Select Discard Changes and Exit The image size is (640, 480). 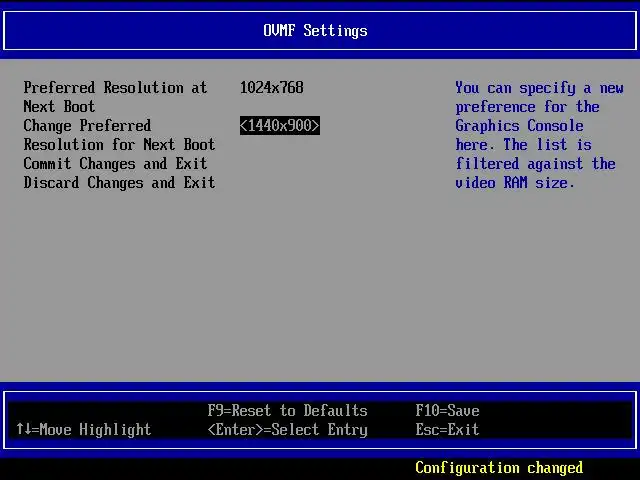[119, 182]
